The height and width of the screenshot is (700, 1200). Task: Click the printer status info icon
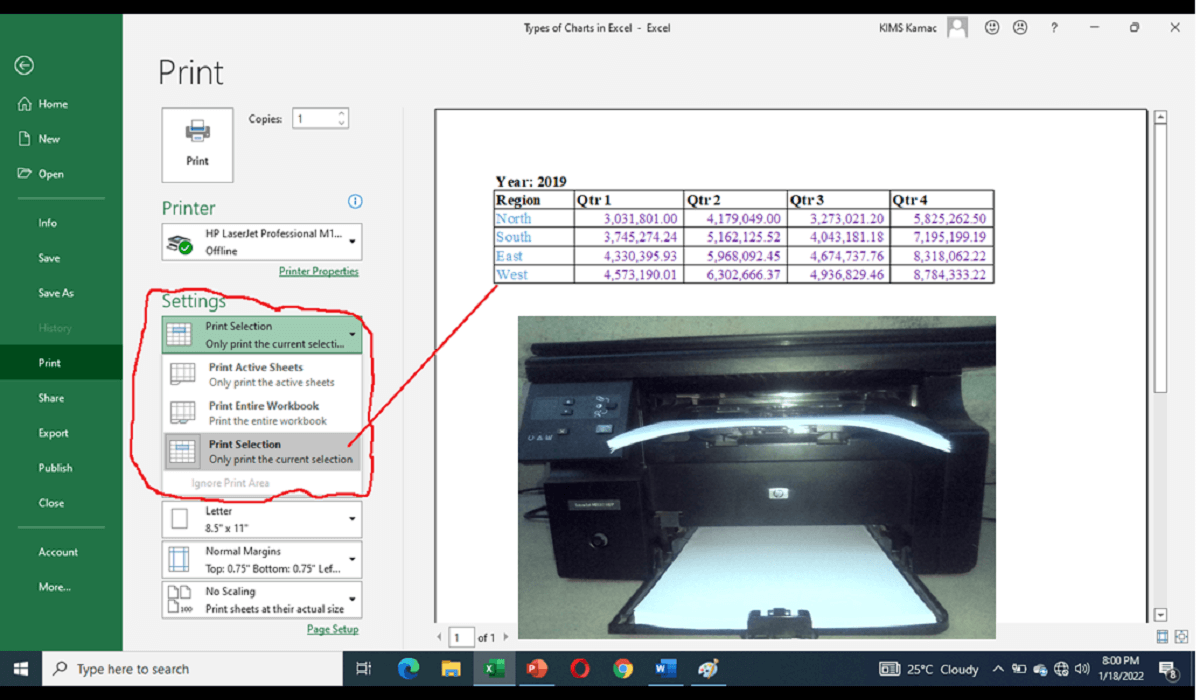pos(355,202)
